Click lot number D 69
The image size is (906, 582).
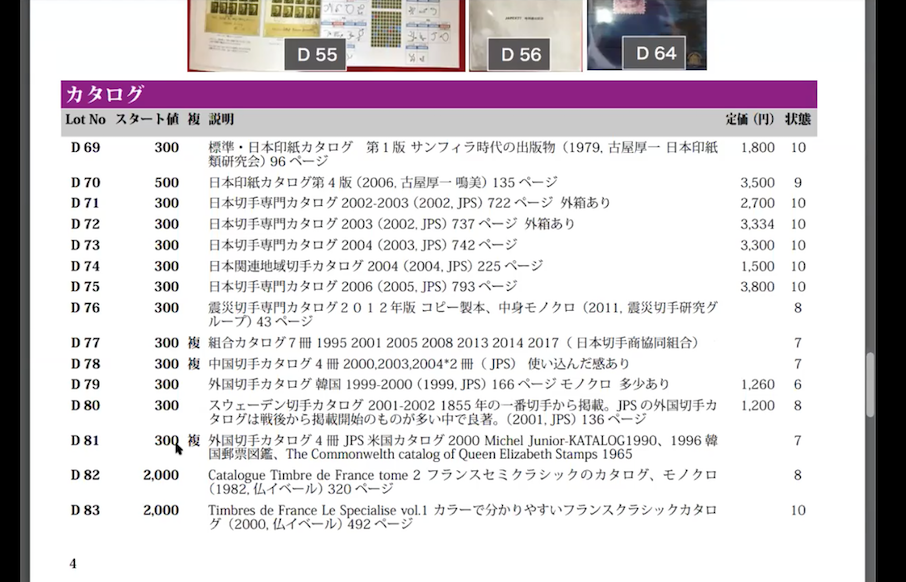85,147
